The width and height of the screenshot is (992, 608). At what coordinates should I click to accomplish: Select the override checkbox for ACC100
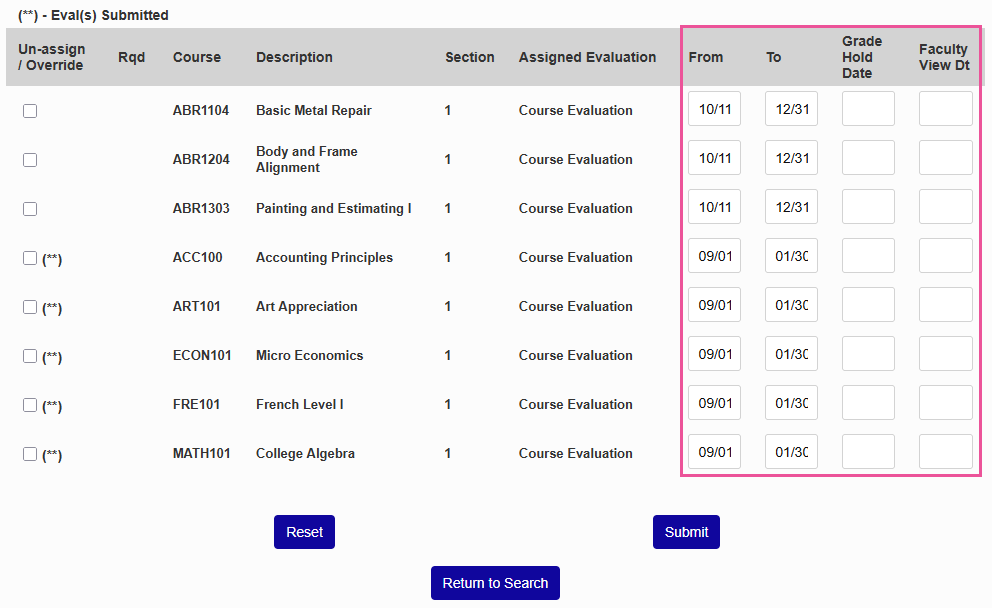coord(30,258)
